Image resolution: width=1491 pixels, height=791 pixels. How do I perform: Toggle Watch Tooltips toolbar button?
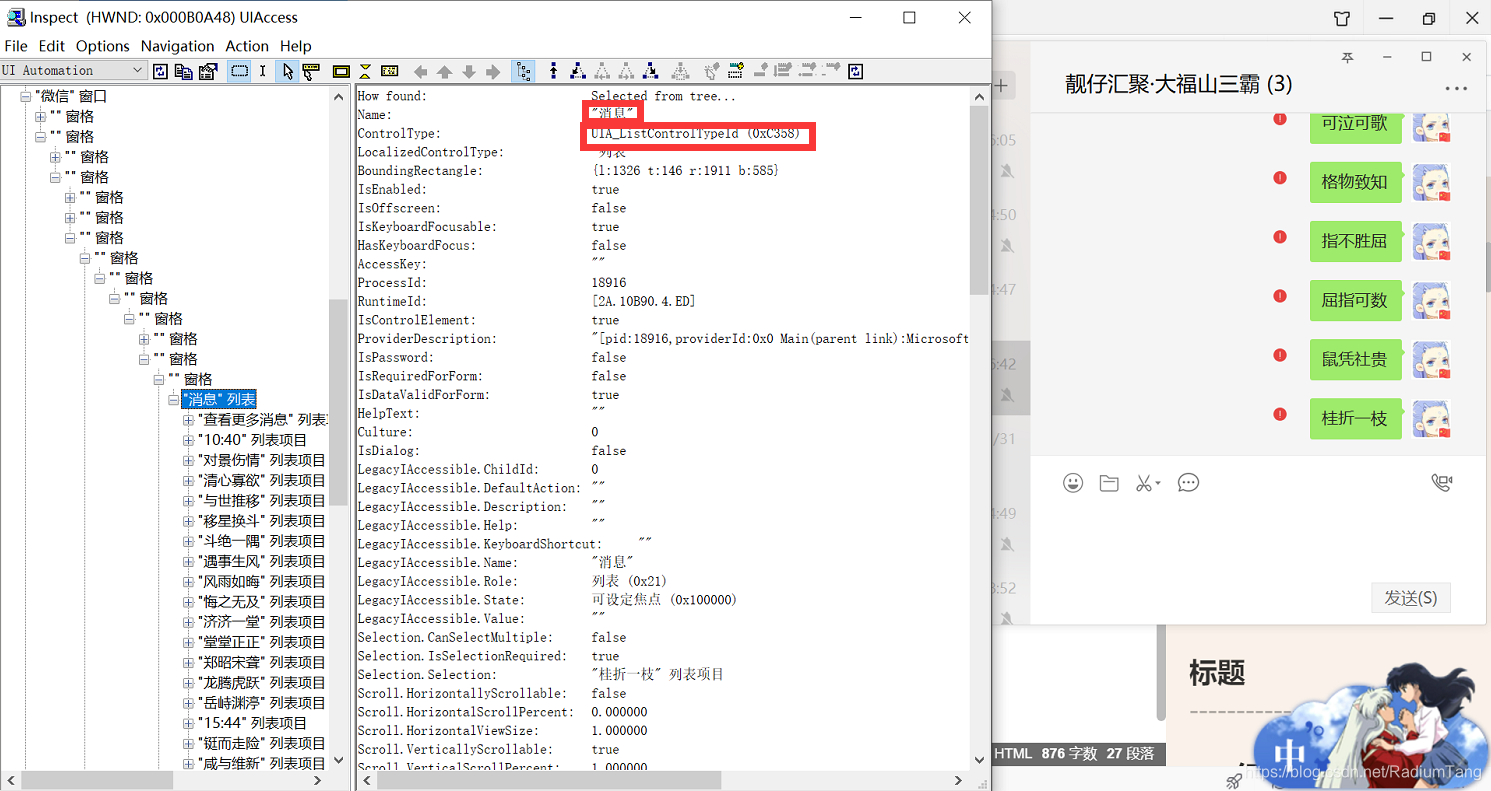point(309,71)
